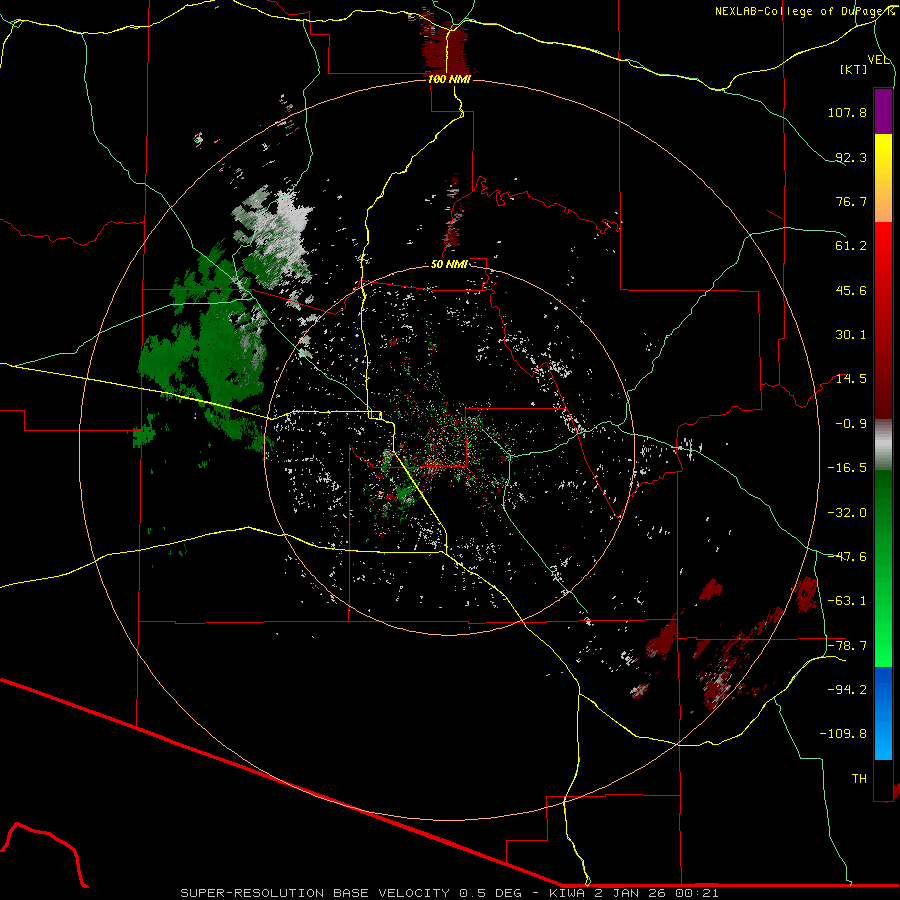Select the -94.2 scale value
Image resolution: width=900 pixels, height=900 pixels.
tap(847, 690)
